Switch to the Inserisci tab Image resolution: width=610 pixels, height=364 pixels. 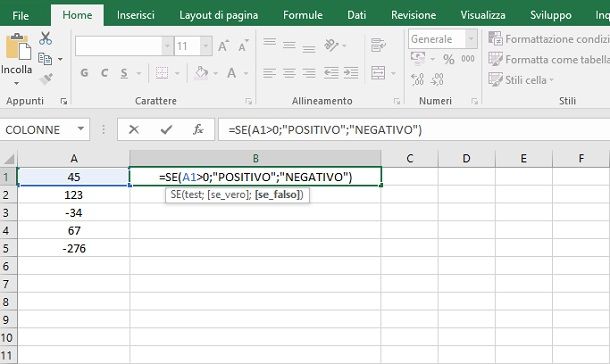[135, 15]
